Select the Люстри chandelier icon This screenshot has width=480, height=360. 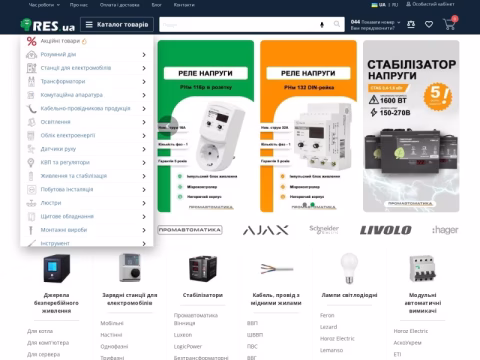[31, 203]
